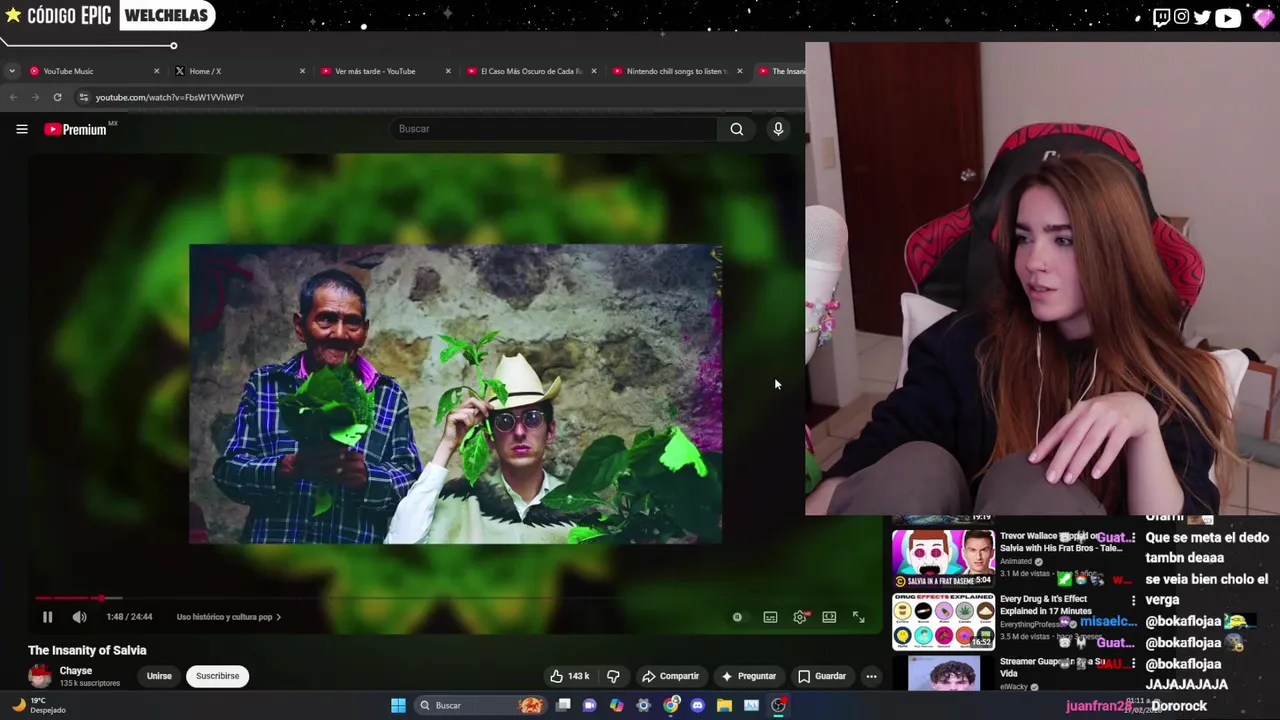Open the Chayse channel name link
1280x720 pixels.
(76, 671)
